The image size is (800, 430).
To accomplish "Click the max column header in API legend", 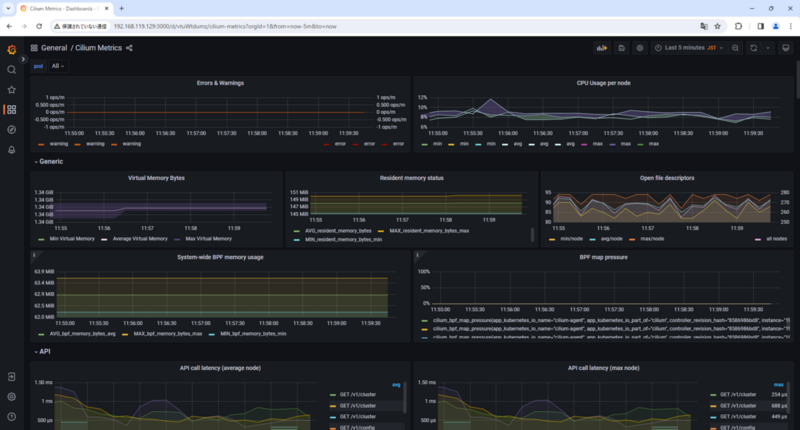I will (x=778, y=385).
